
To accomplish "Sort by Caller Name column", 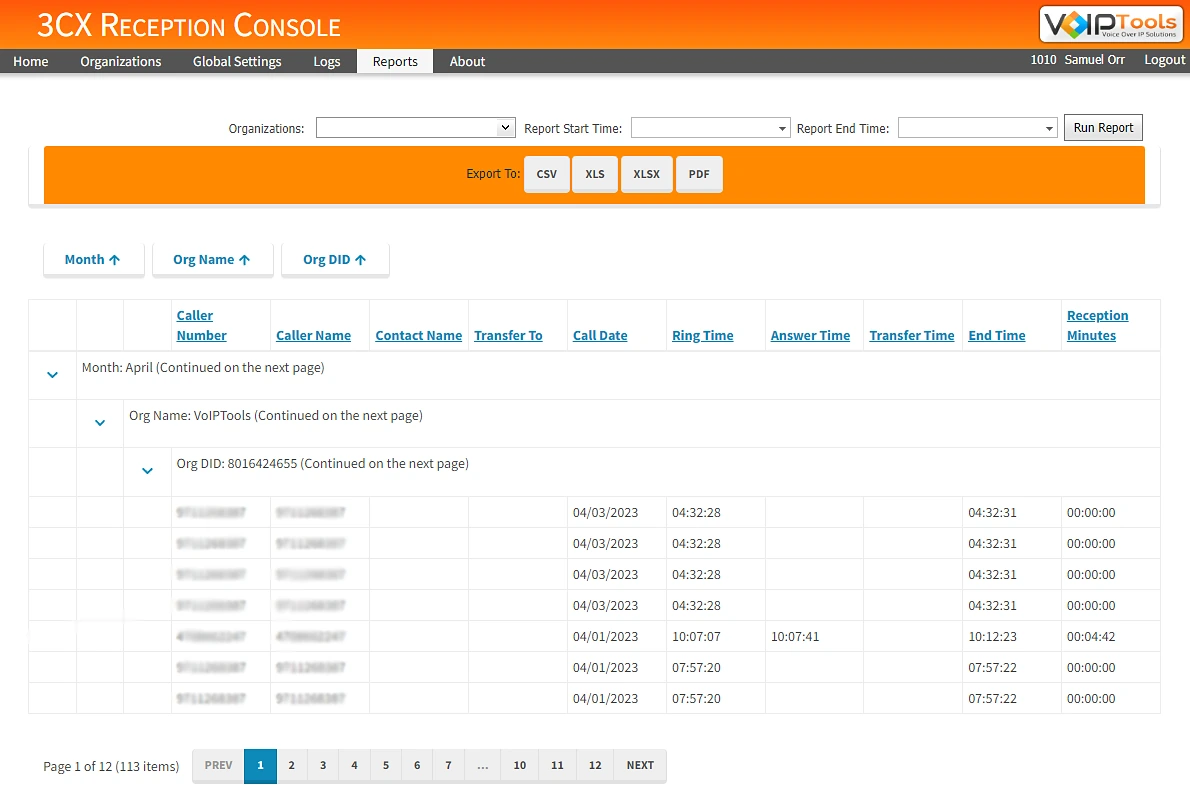I will pos(313,335).
